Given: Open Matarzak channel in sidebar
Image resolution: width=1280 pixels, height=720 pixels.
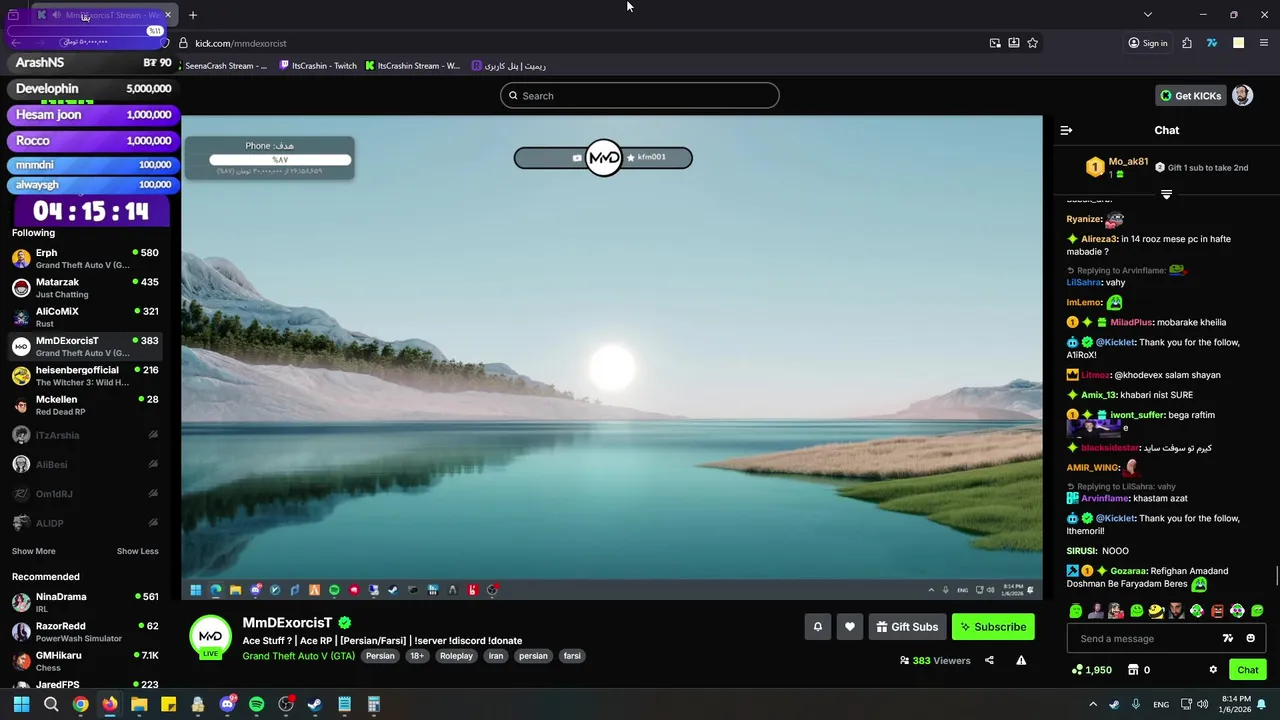Looking at the screenshot, I should pos(85,288).
